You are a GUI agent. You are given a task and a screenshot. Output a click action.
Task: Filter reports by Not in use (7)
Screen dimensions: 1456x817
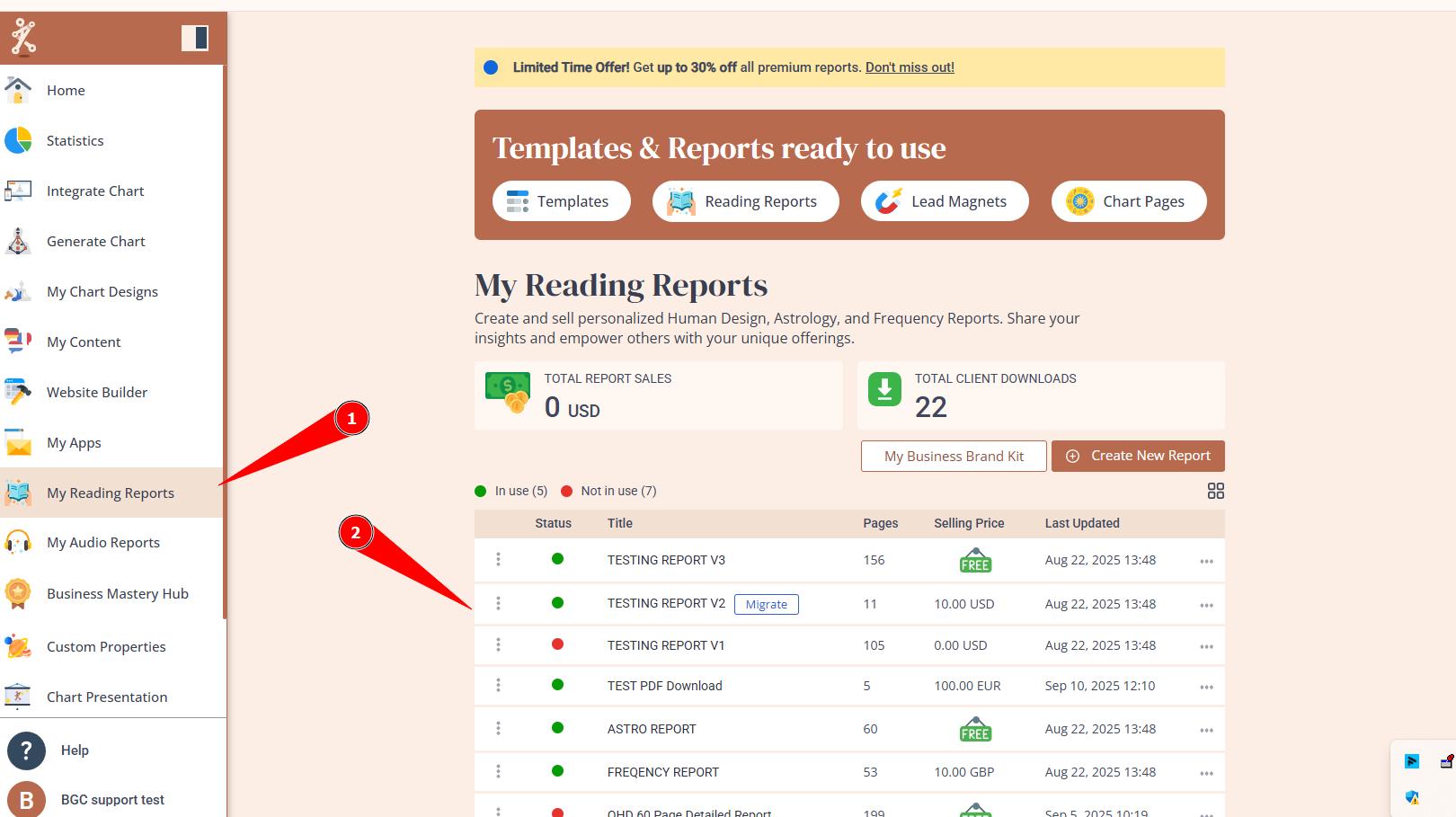point(608,491)
